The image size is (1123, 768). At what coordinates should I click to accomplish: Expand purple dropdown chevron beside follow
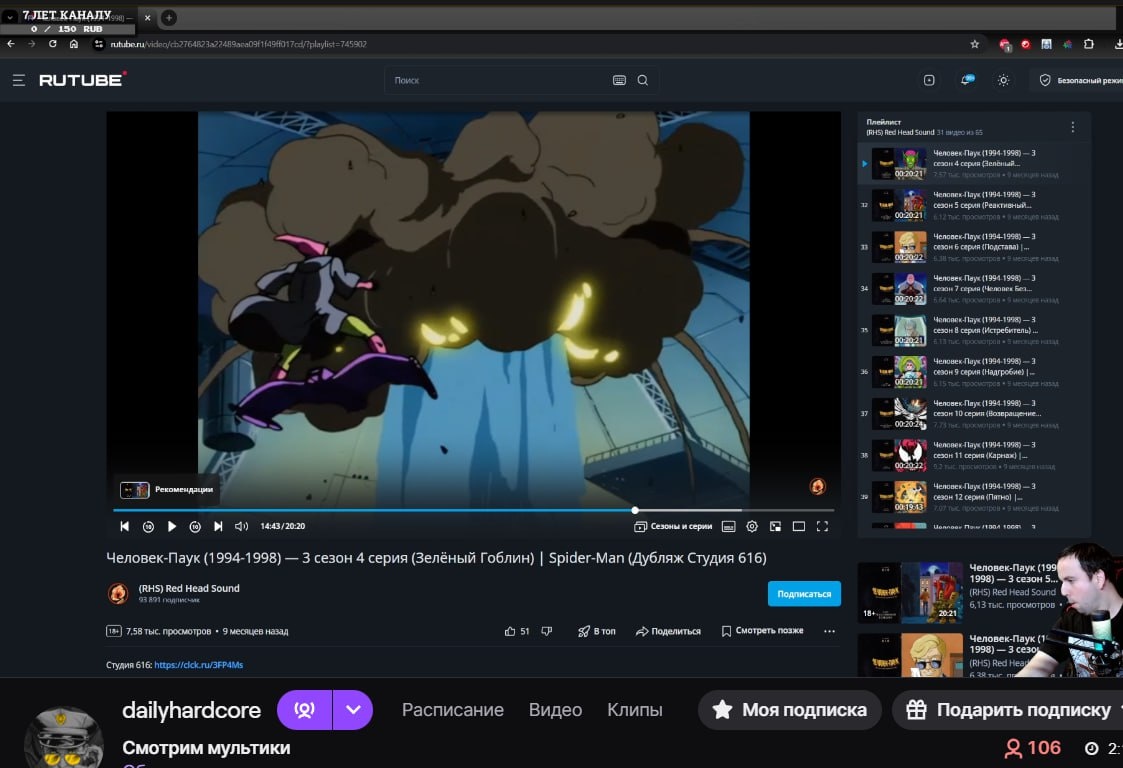pyautogui.click(x=353, y=710)
